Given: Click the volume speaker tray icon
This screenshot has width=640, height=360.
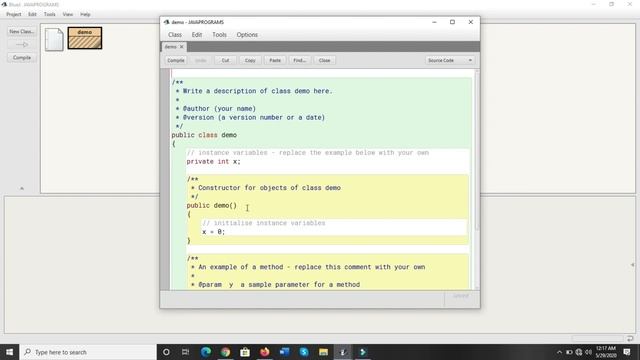Looking at the screenshot, I should click(588, 352).
